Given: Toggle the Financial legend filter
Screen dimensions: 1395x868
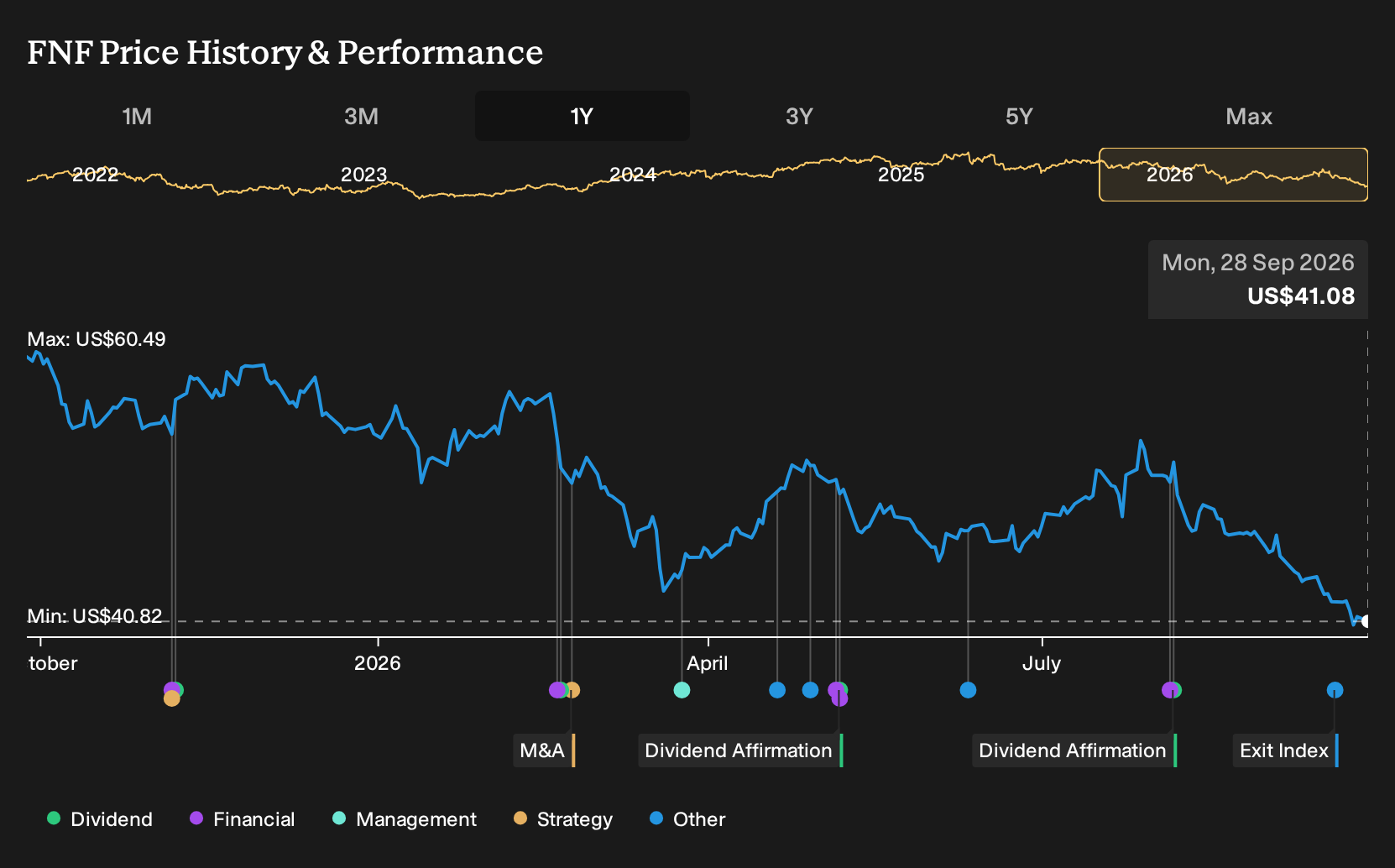Looking at the screenshot, I should tap(242, 819).
